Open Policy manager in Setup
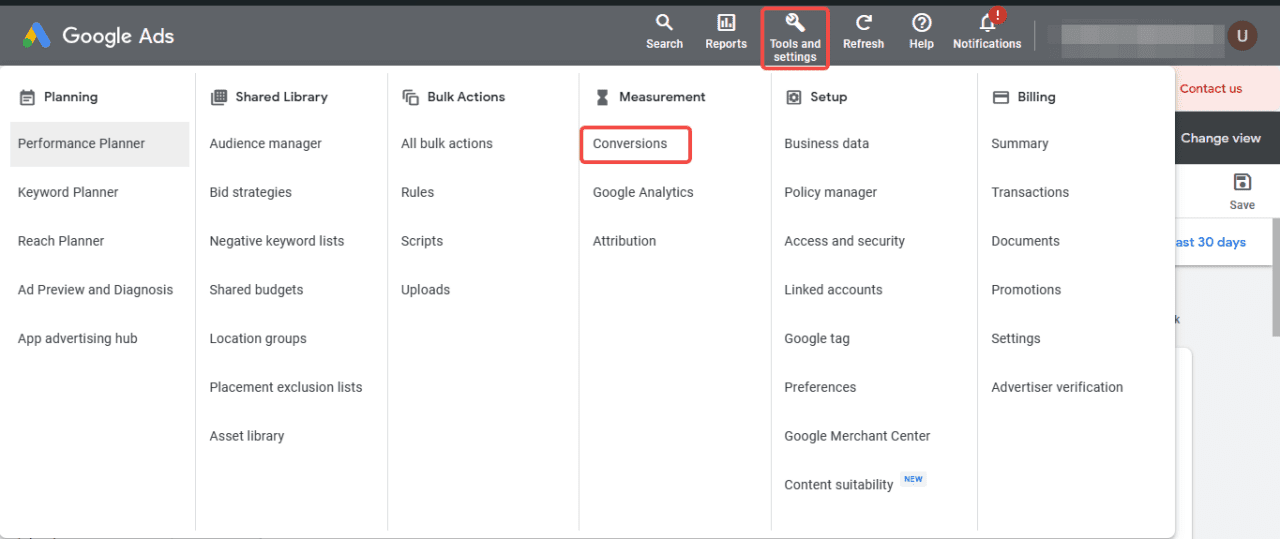 coord(830,192)
